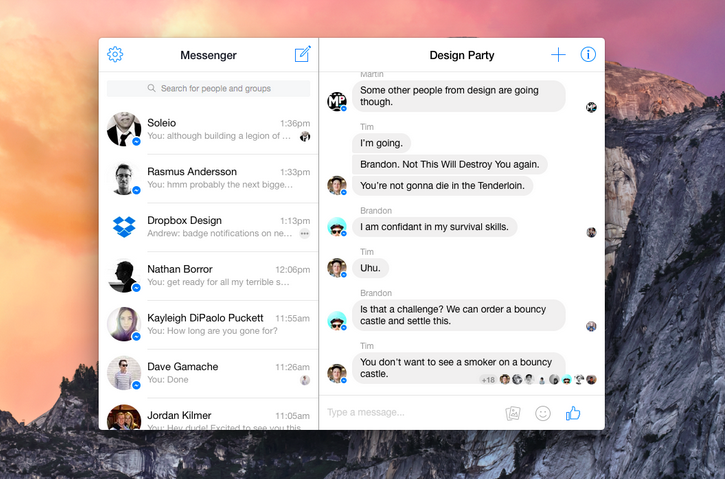The width and height of the screenshot is (725, 479).
Task: Click message "I'm going."
Action: [381, 143]
